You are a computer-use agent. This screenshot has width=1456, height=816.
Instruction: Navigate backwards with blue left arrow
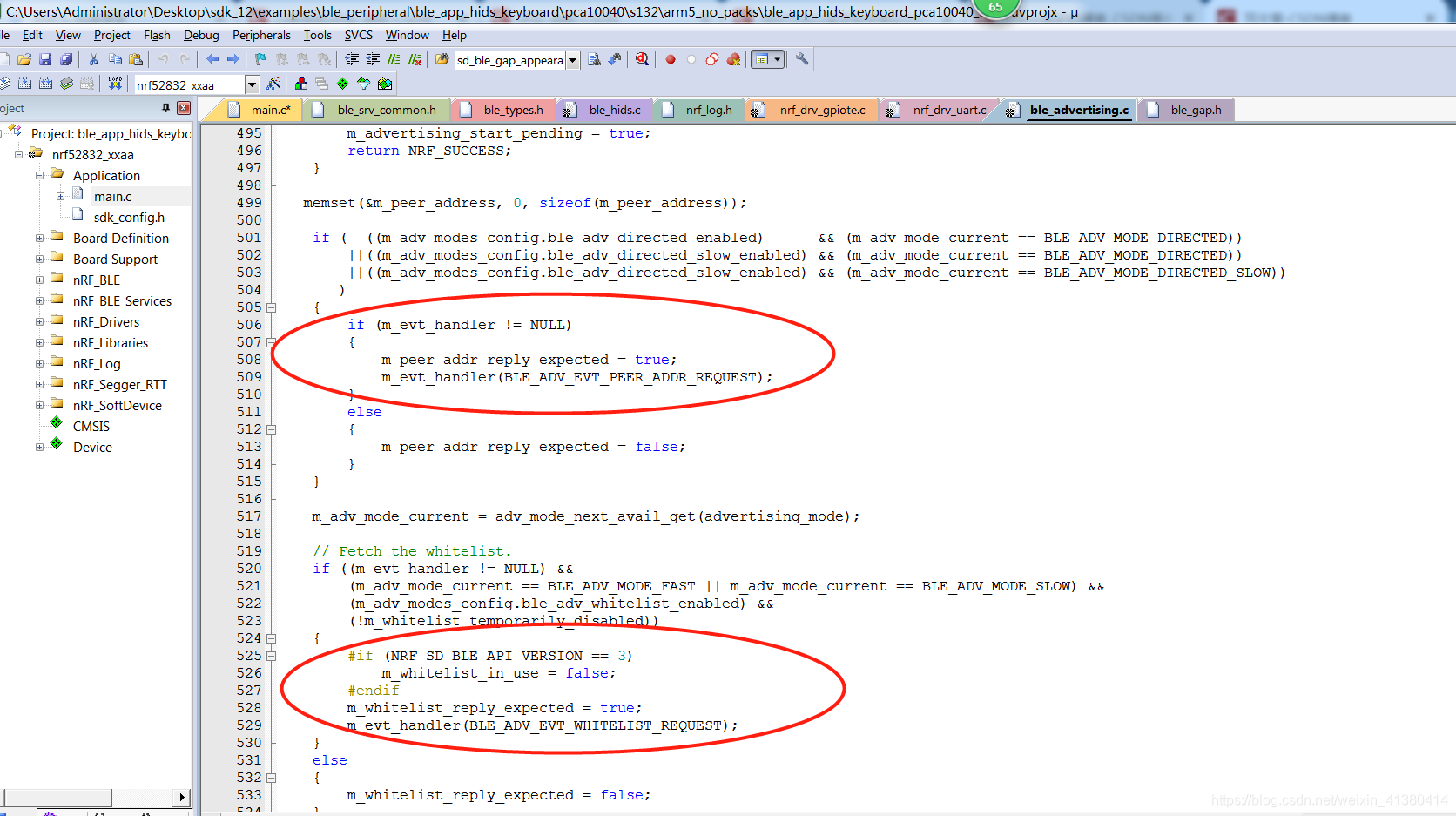[x=212, y=59]
